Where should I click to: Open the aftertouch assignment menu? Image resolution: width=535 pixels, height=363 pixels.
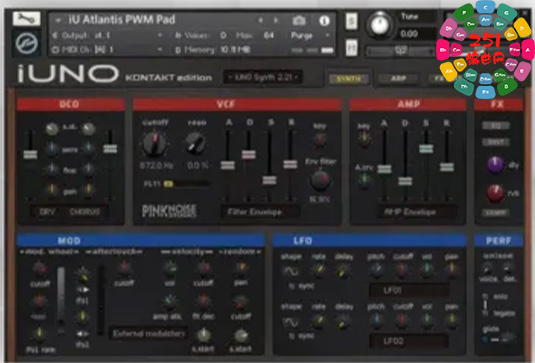click(x=113, y=252)
